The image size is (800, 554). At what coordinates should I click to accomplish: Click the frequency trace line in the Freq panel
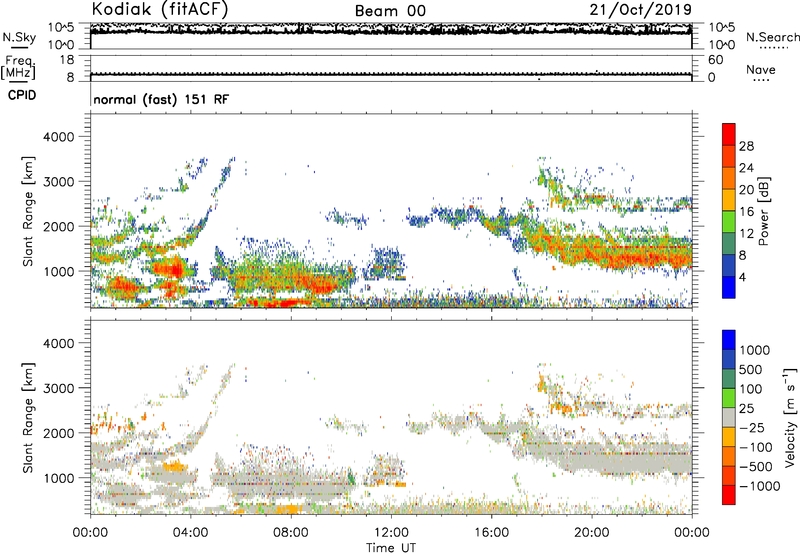coord(391,74)
